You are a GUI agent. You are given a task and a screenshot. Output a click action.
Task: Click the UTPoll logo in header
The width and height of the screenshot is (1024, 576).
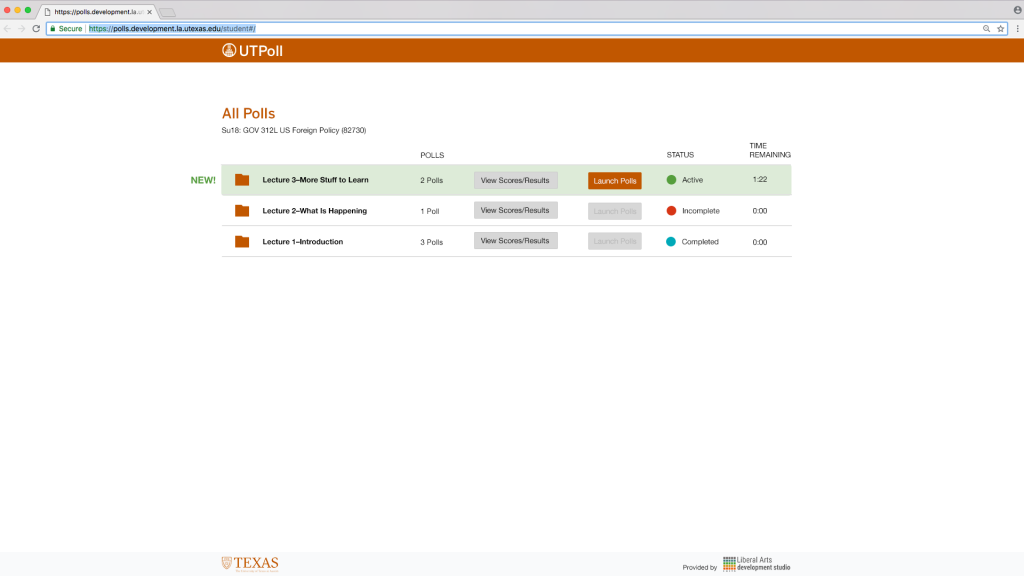(x=252, y=51)
